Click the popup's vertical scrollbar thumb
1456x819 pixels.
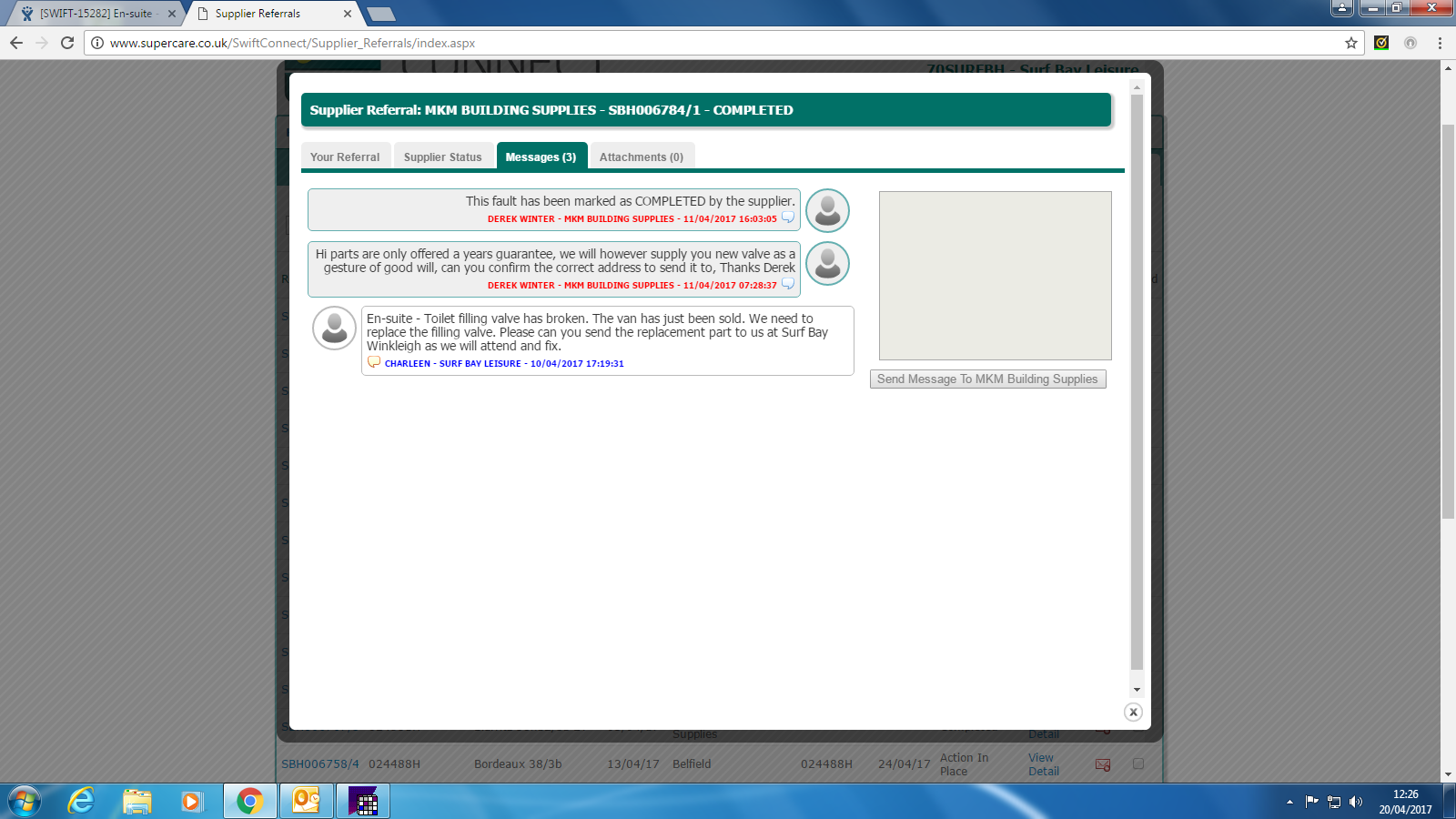[1137, 382]
